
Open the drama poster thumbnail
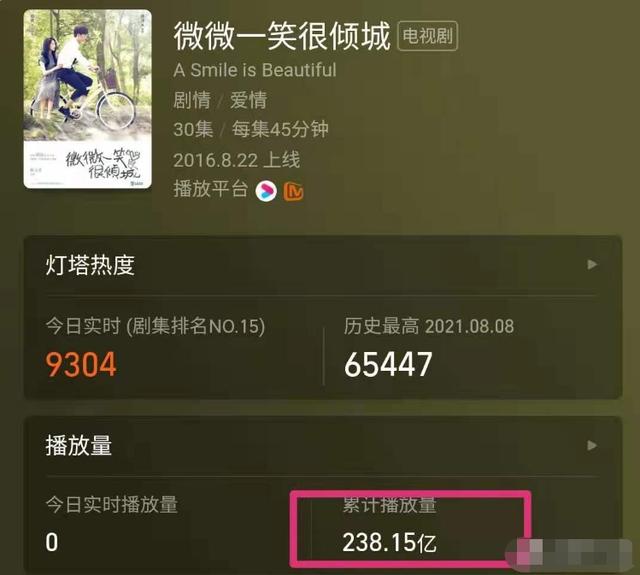(87, 99)
